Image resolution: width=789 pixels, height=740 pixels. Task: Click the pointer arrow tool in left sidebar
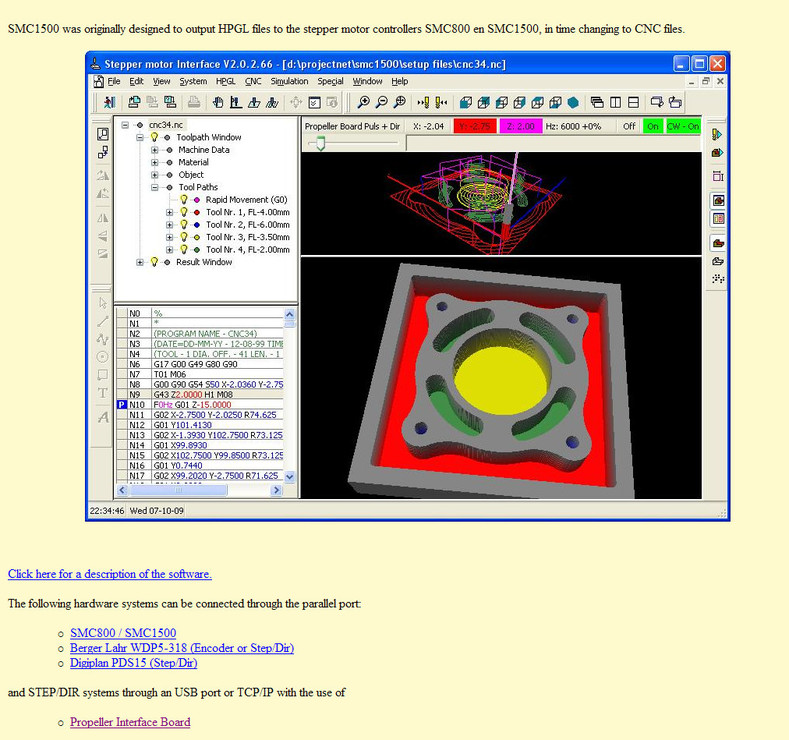[103, 303]
